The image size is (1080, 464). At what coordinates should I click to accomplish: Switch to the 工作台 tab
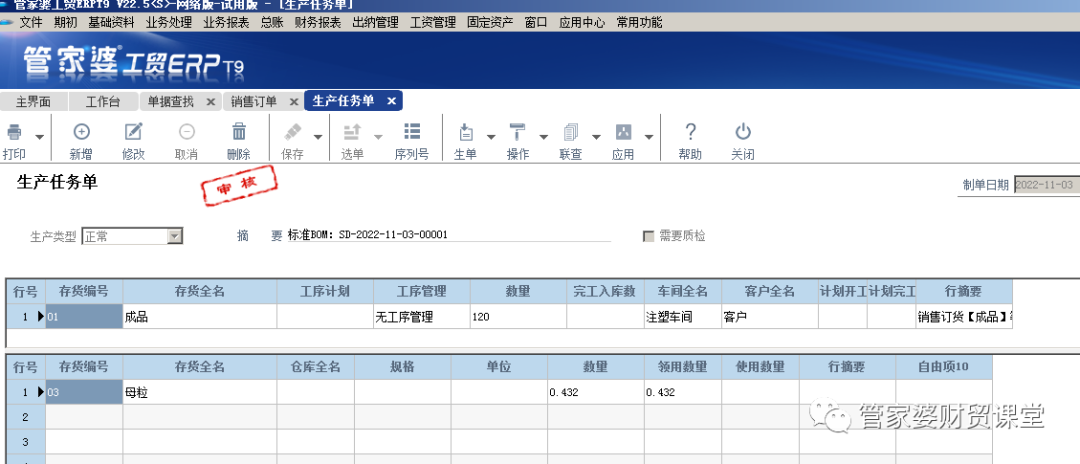[x=103, y=101]
